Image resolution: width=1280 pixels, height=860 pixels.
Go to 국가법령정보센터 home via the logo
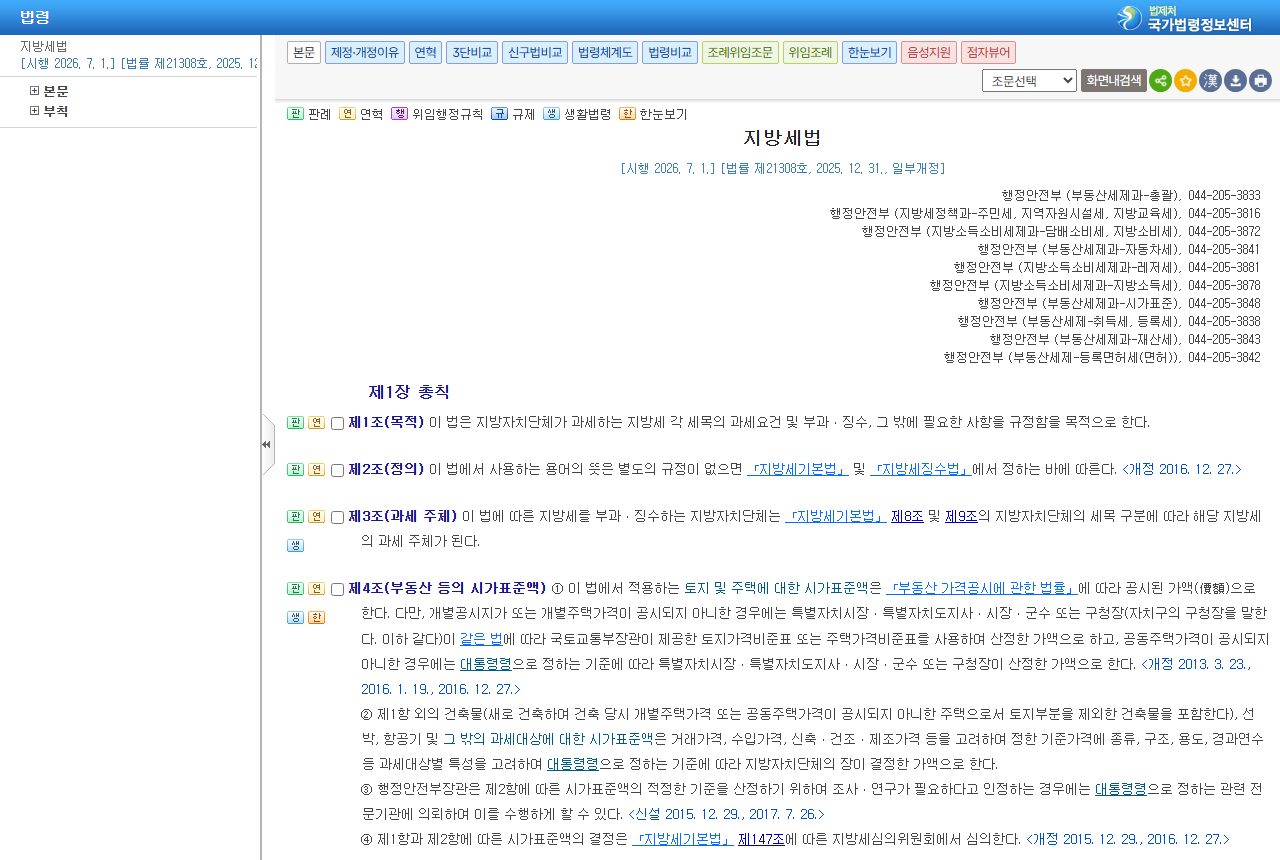1184,18
